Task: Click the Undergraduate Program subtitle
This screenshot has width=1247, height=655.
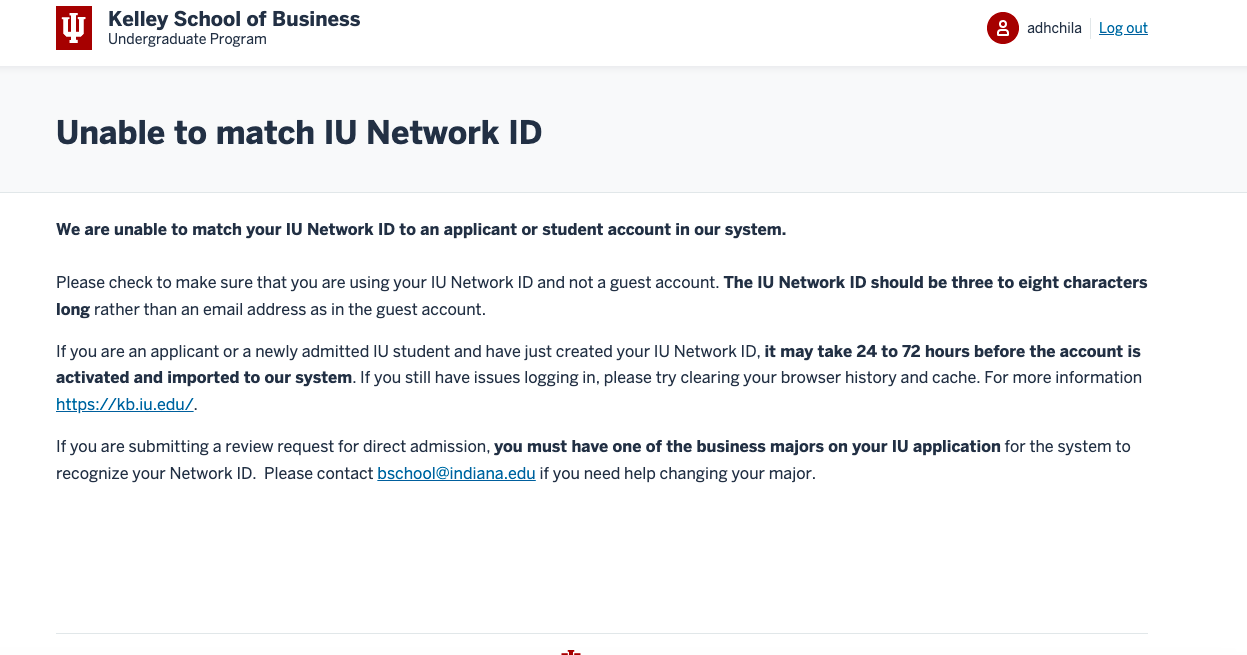Action: (x=187, y=40)
